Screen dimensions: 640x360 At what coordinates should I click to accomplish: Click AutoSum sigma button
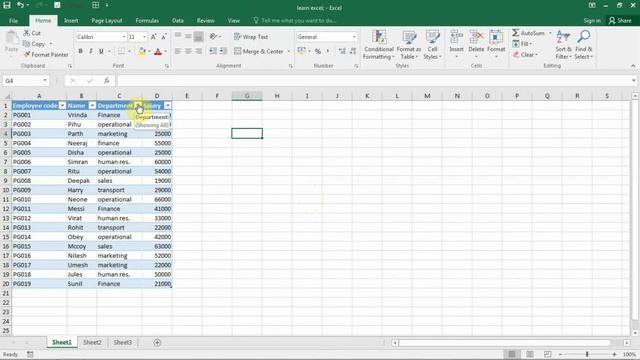(529, 33)
